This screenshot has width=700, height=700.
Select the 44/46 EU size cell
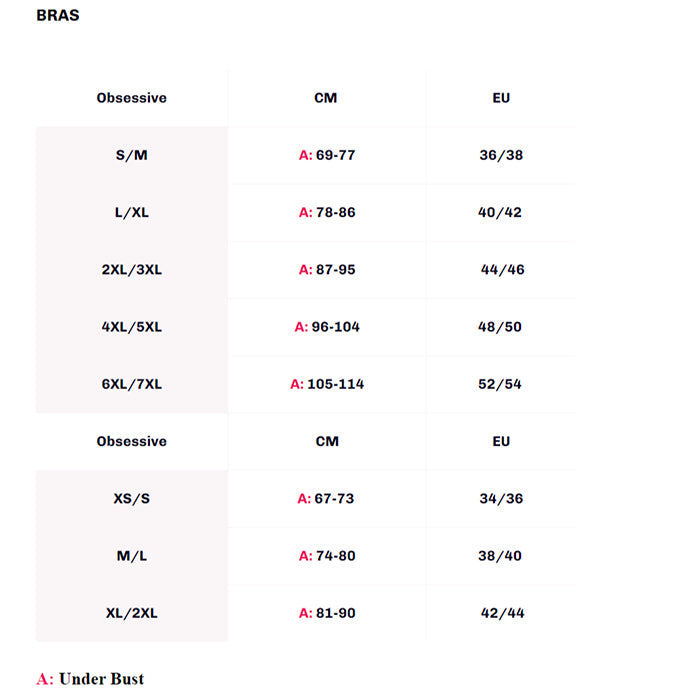point(502,269)
